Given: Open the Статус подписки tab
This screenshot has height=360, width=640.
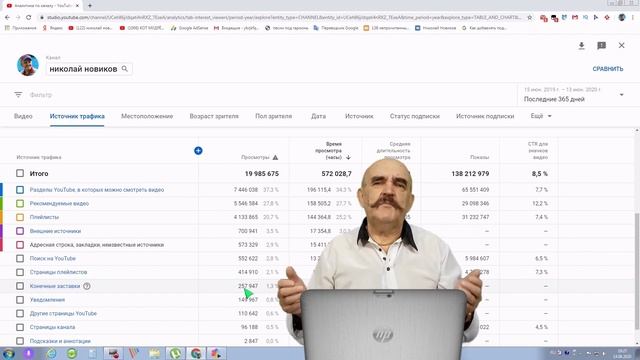Looking at the screenshot, I should pos(415,116).
